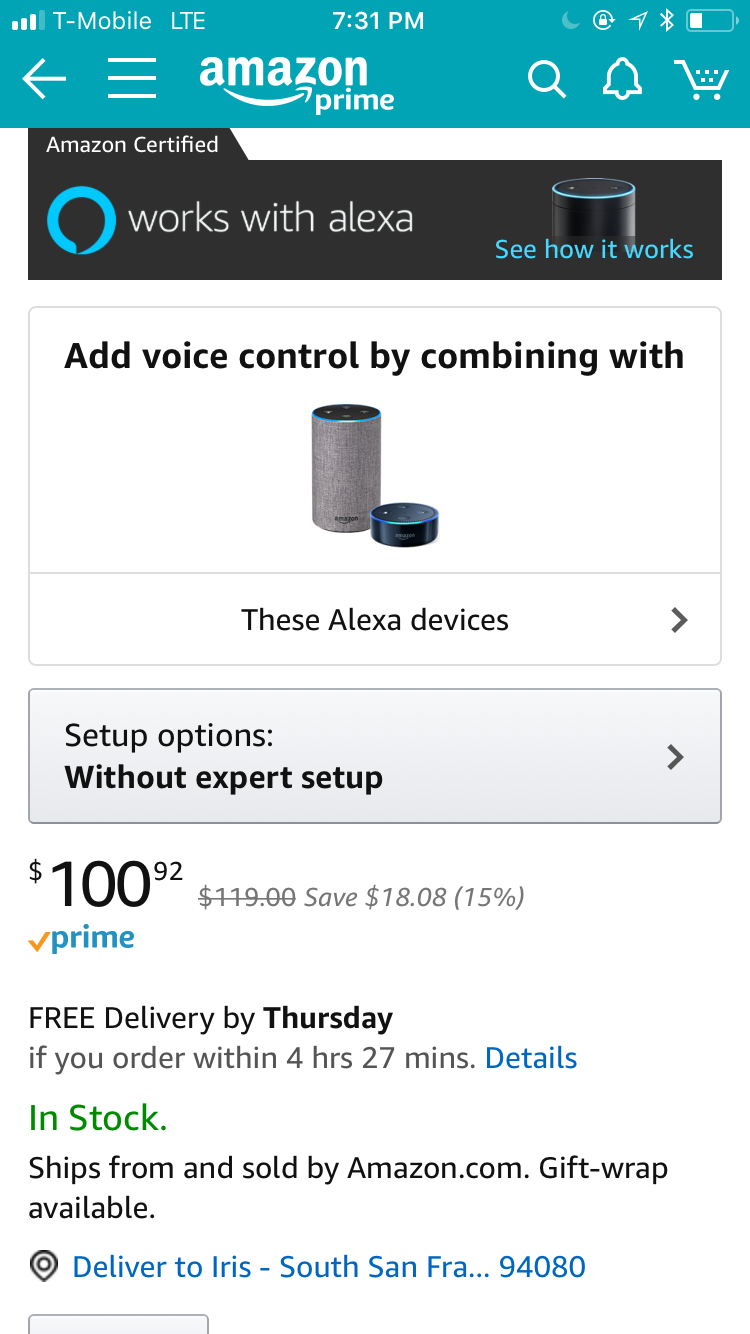Viewport: 750px width, 1334px height.
Task: Expand These Alexa devices chevron
Action: click(679, 620)
